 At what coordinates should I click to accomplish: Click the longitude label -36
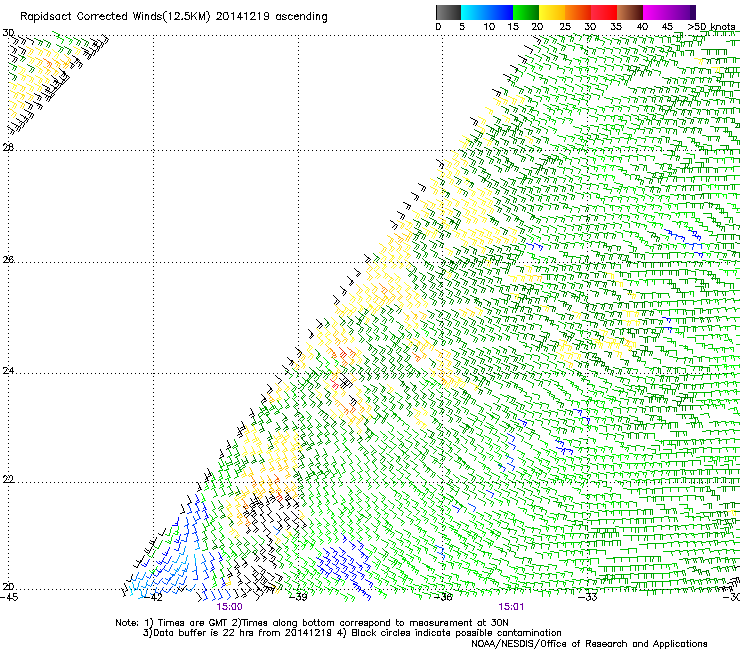click(443, 597)
